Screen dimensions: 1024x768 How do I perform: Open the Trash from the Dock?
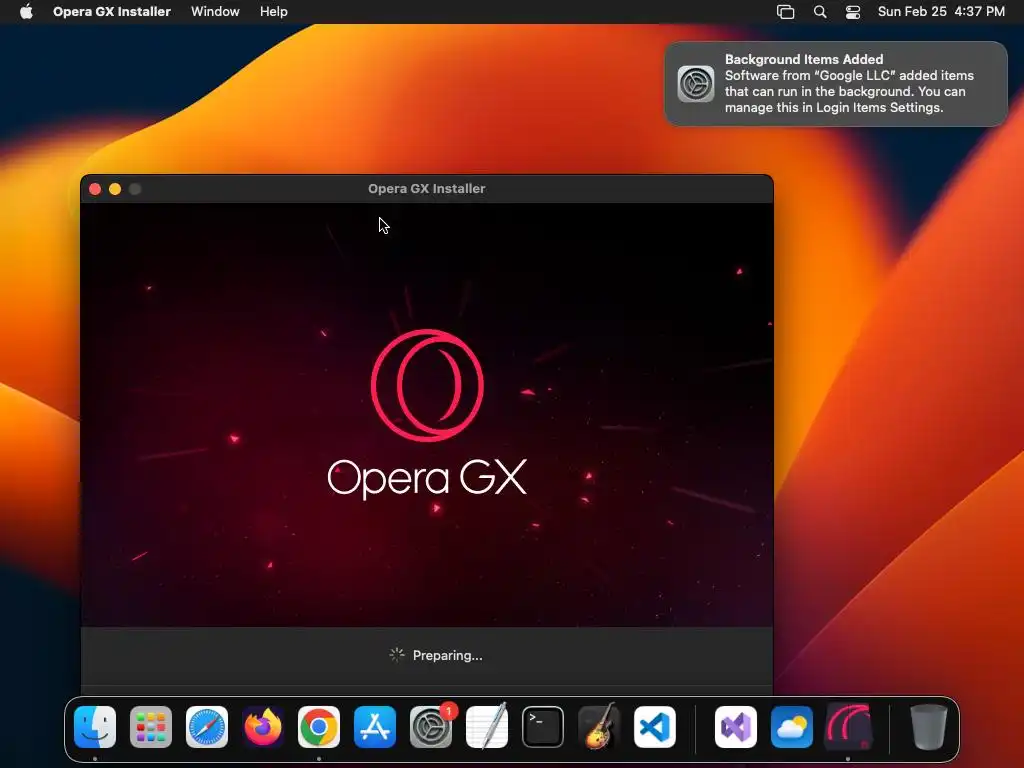(x=929, y=727)
